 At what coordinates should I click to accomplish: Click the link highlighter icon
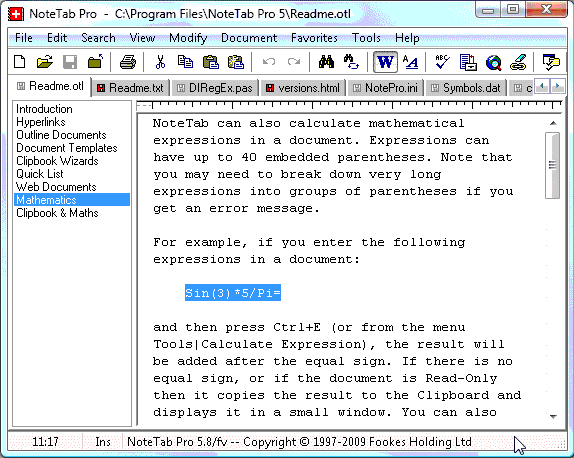(x=519, y=62)
